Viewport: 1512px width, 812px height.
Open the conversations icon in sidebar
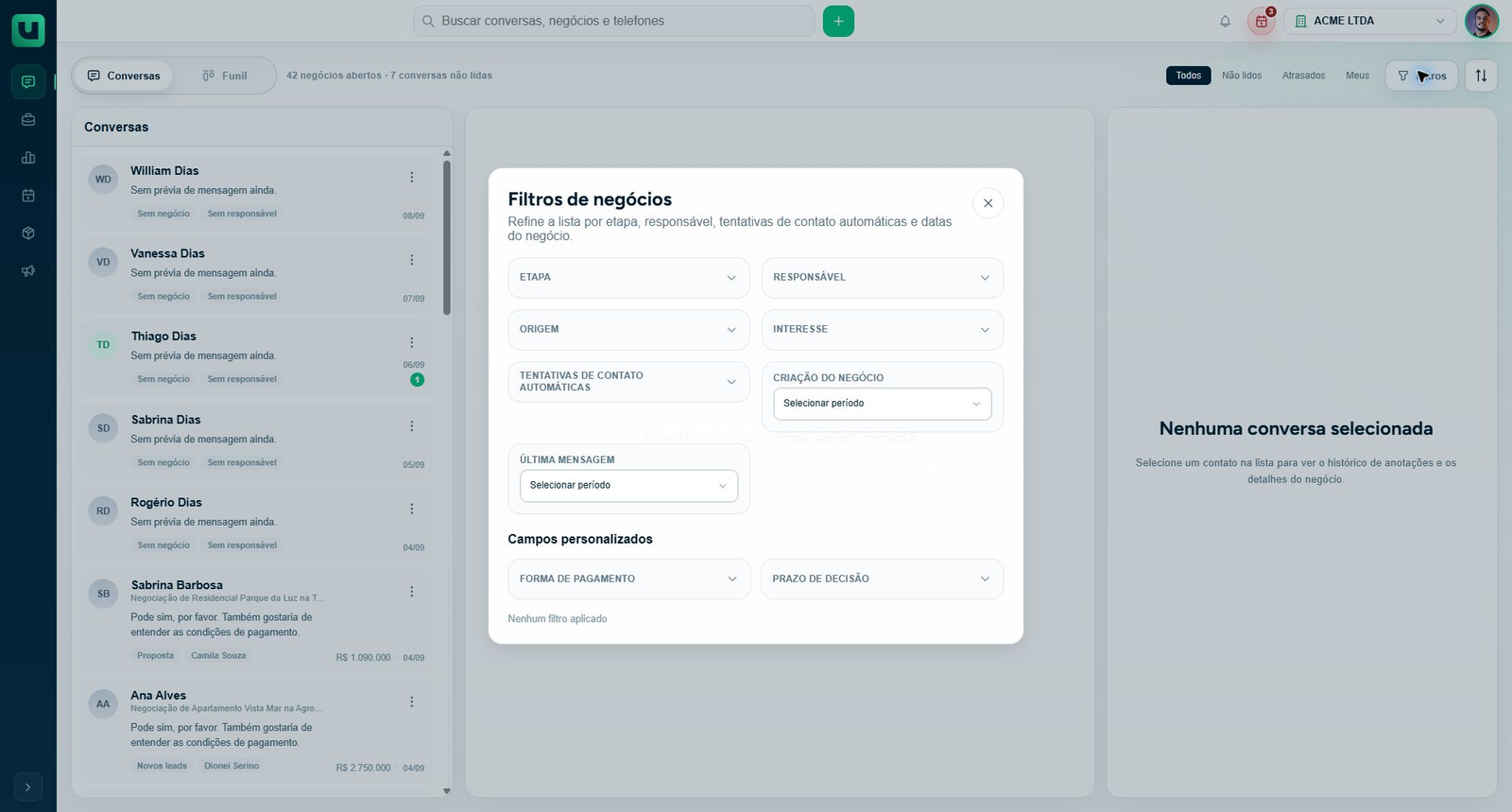[x=28, y=82]
